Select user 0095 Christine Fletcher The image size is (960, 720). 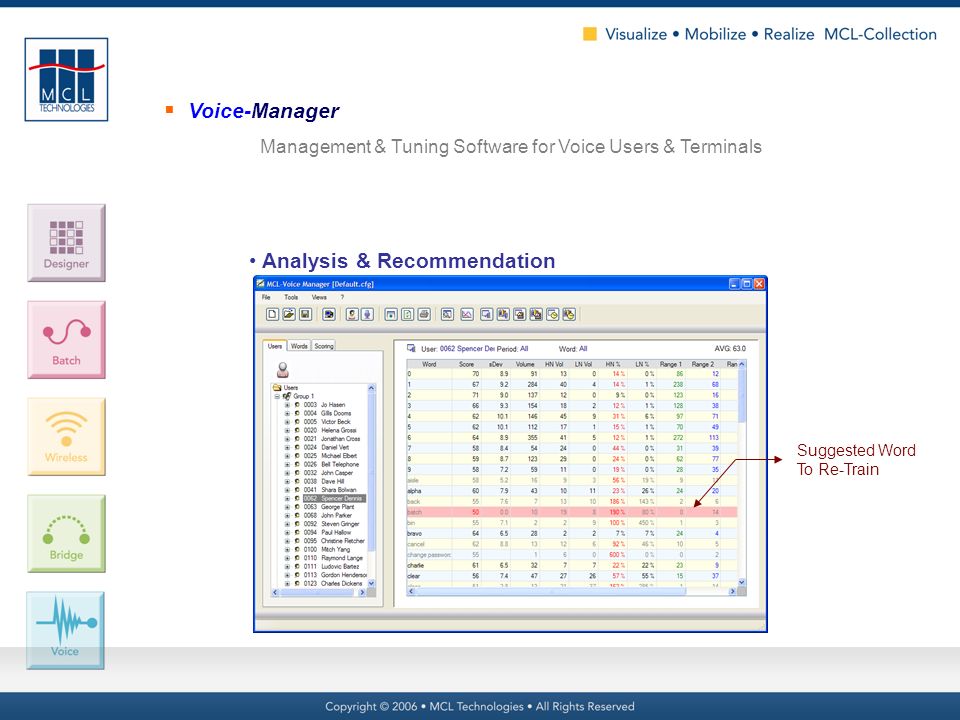[334, 541]
